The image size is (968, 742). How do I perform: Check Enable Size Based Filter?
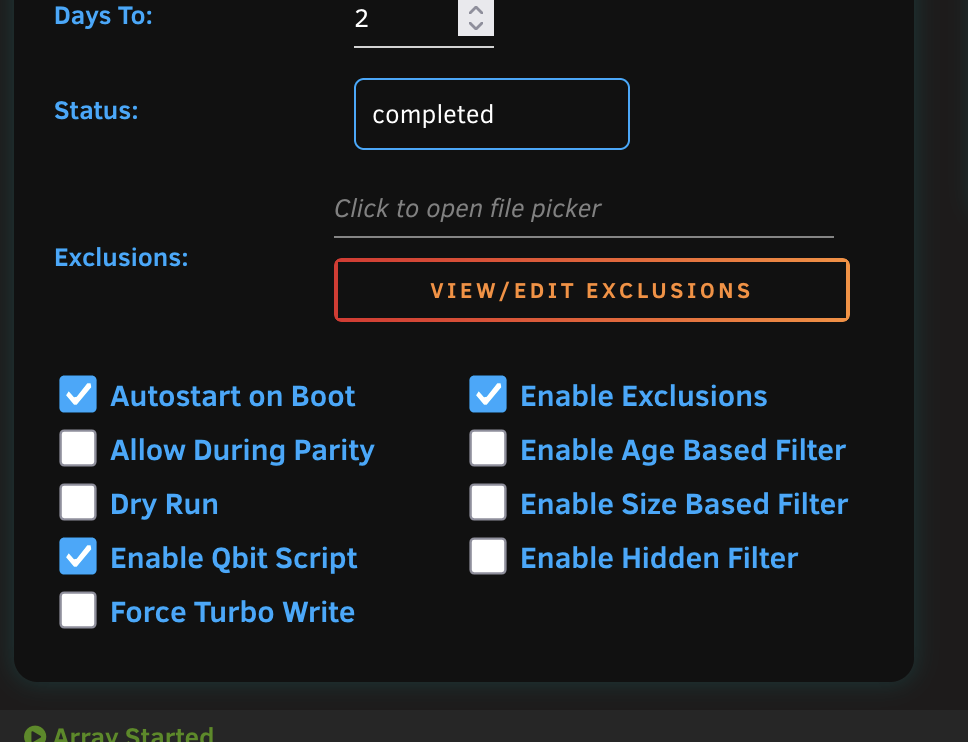488,502
